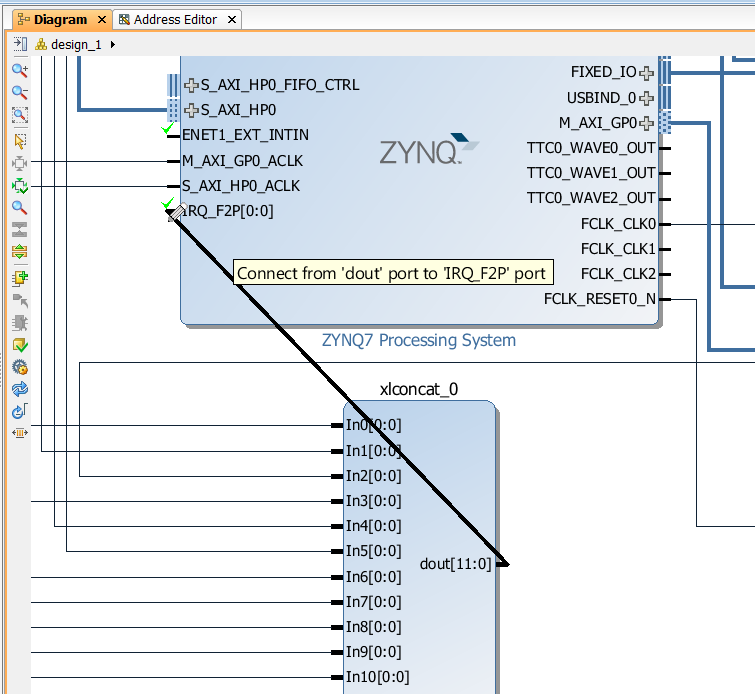This screenshot has height=694, width=755.
Task: Select the S_AXI_HP0_ACLK port
Action: point(241,186)
